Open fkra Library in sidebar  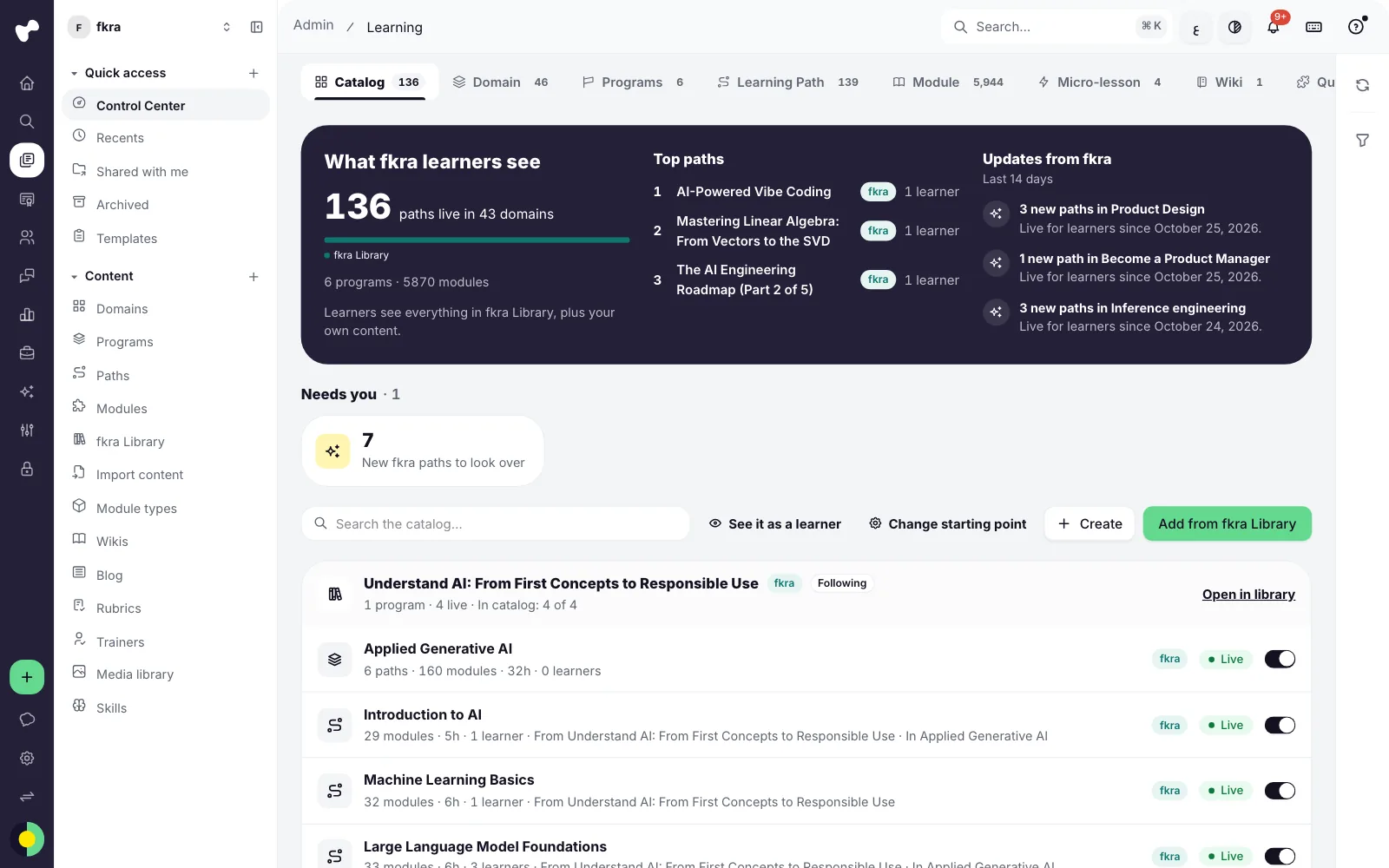coord(166,442)
